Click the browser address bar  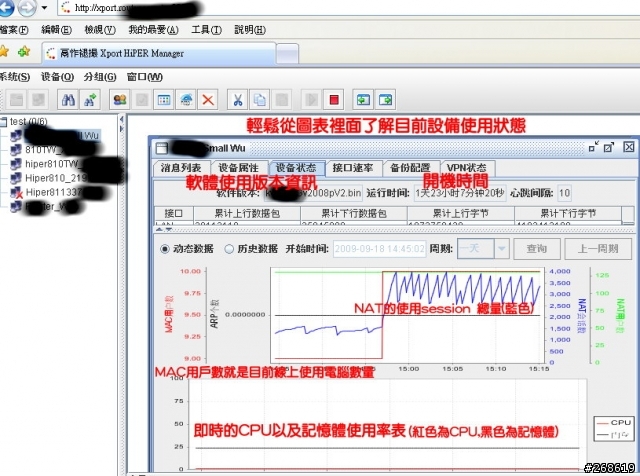tap(347, 8)
